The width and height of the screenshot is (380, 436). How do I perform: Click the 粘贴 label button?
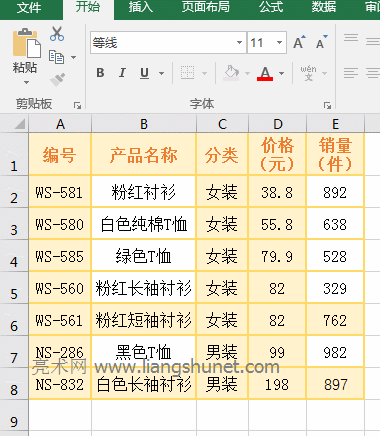[25, 68]
